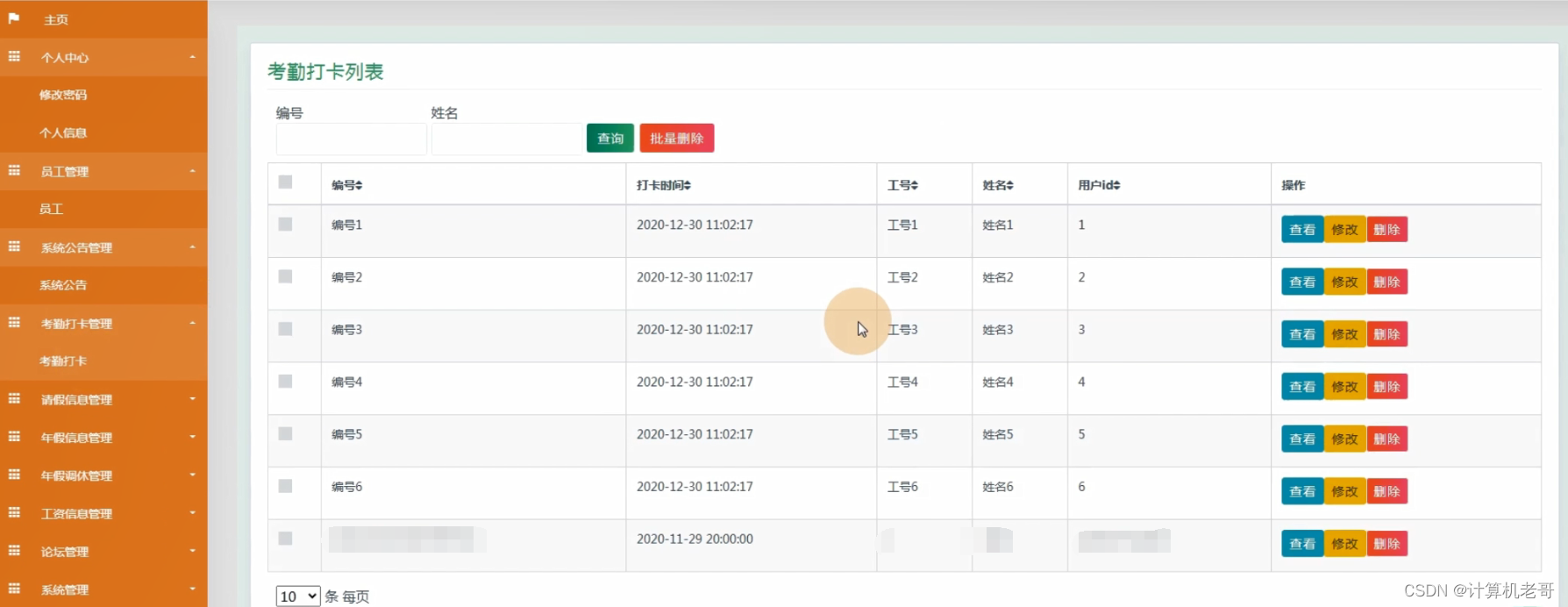Check the row checkbox for 编号1
Viewport: 1568px width, 607px height.
coord(285,224)
